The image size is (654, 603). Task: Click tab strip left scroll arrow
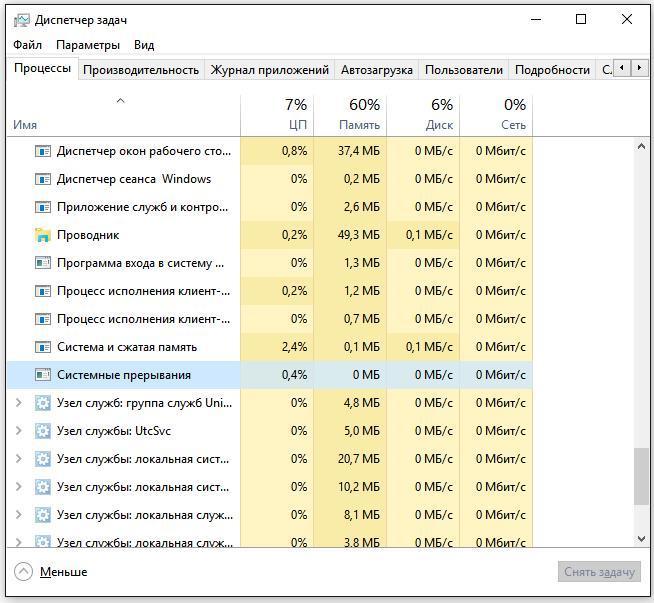point(622,67)
